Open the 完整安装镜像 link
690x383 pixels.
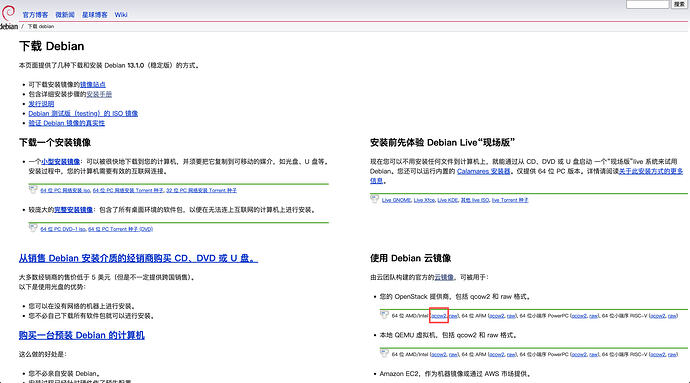(73, 210)
